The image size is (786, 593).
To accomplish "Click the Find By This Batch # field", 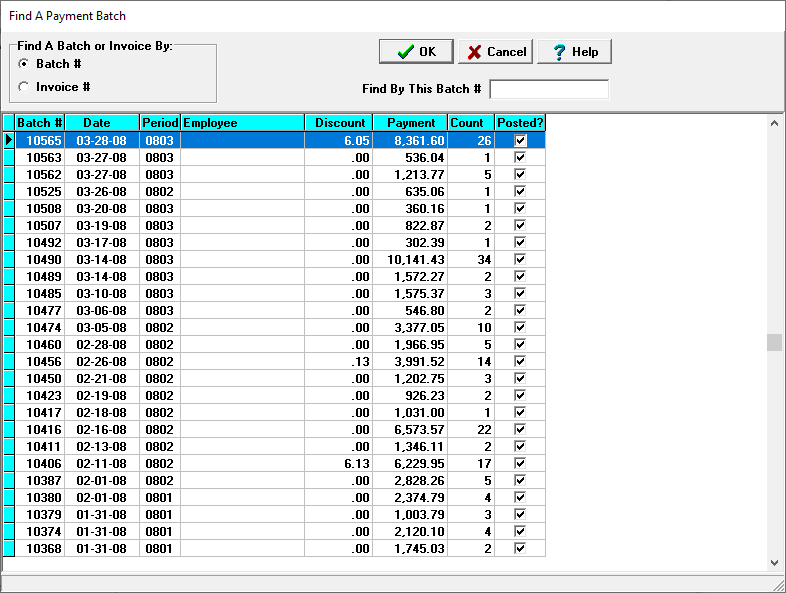I will 548,89.
